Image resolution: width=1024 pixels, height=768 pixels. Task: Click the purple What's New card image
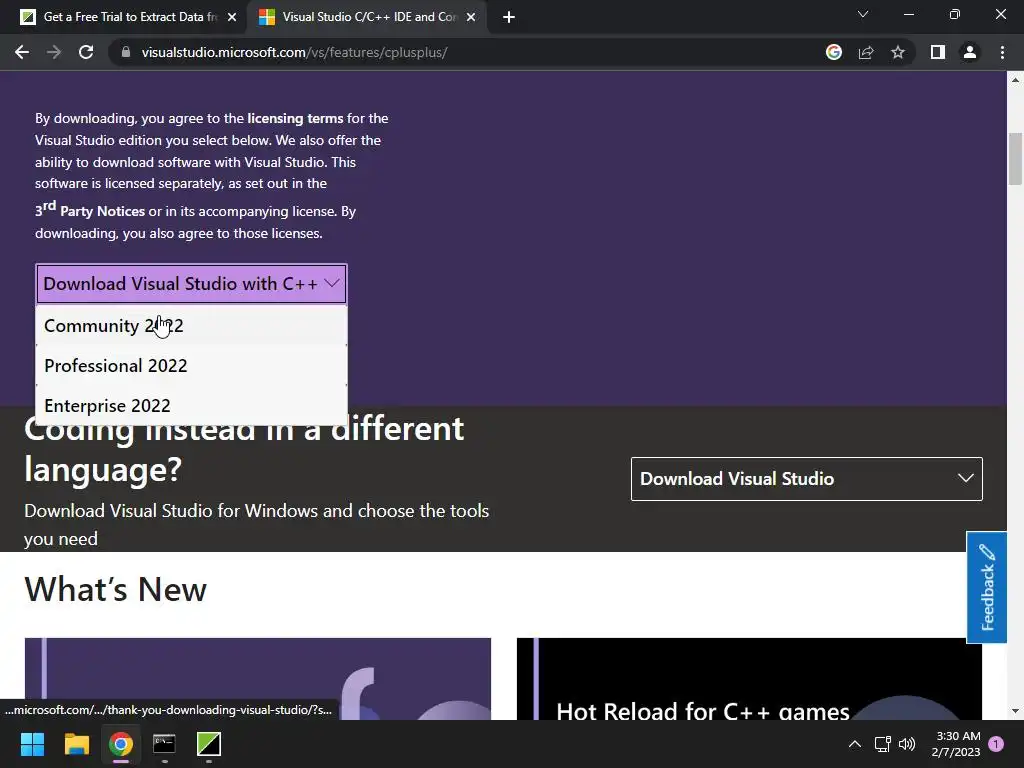pos(258,679)
